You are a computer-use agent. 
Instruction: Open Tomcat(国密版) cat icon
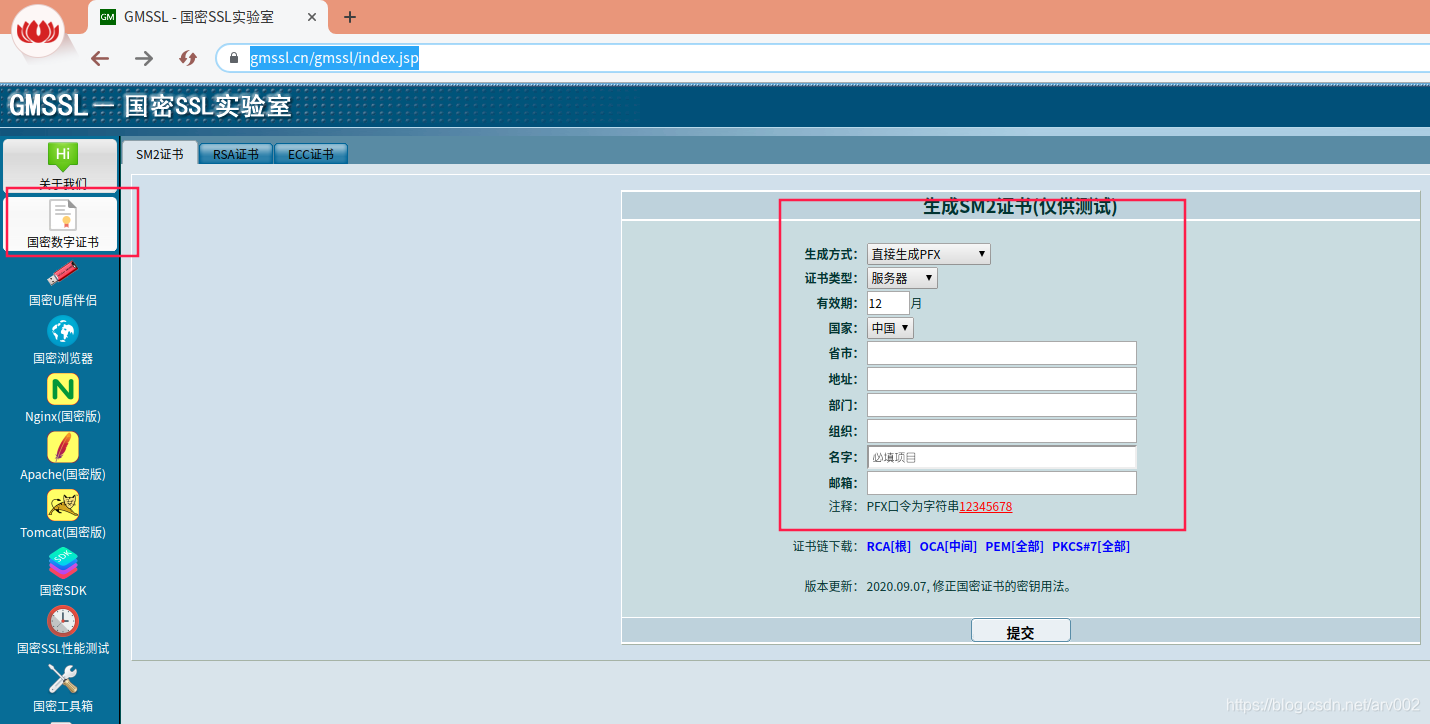(63, 505)
